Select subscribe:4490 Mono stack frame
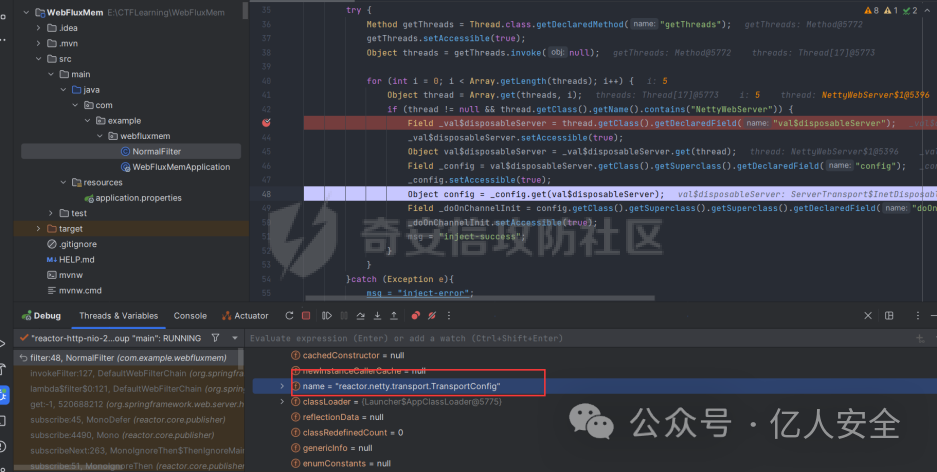Image resolution: width=937 pixels, height=472 pixels. point(128,435)
